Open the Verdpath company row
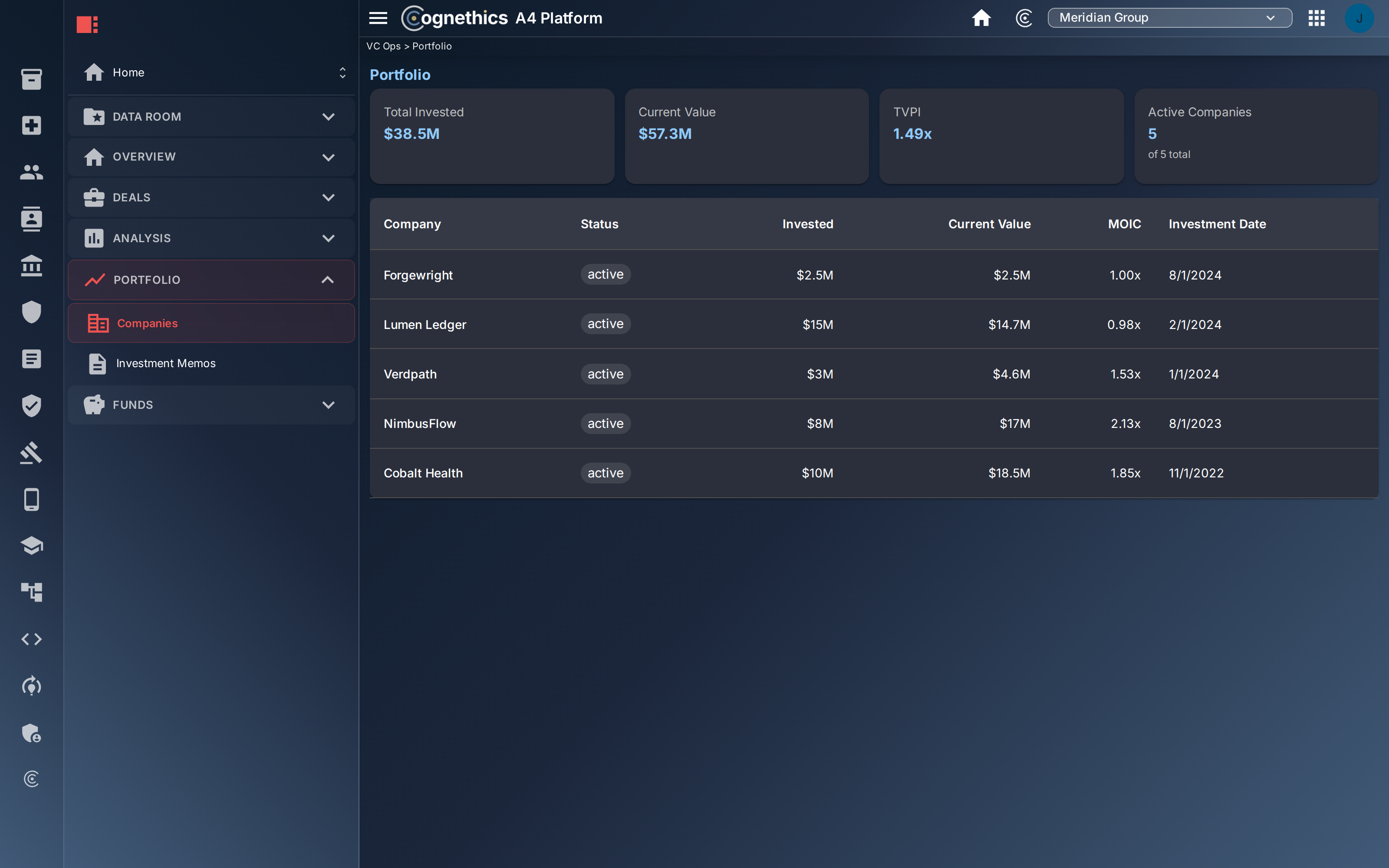This screenshot has width=1389, height=868. pos(874,374)
